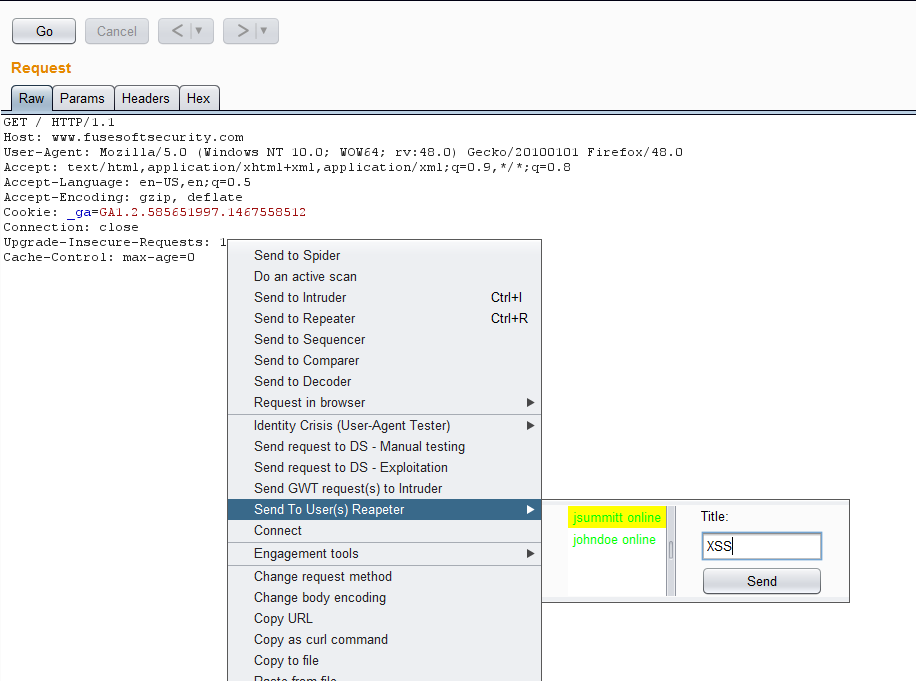Click the Title input field
Viewport: 916px width, 681px height.
[x=762, y=546]
